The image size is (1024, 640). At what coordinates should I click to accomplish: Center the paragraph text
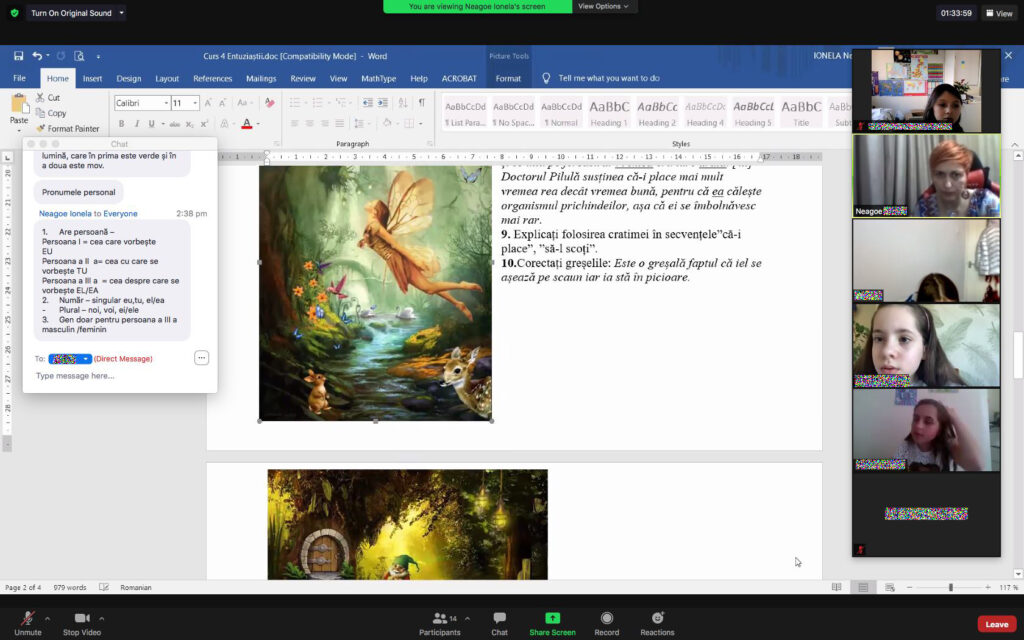click(x=310, y=123)
